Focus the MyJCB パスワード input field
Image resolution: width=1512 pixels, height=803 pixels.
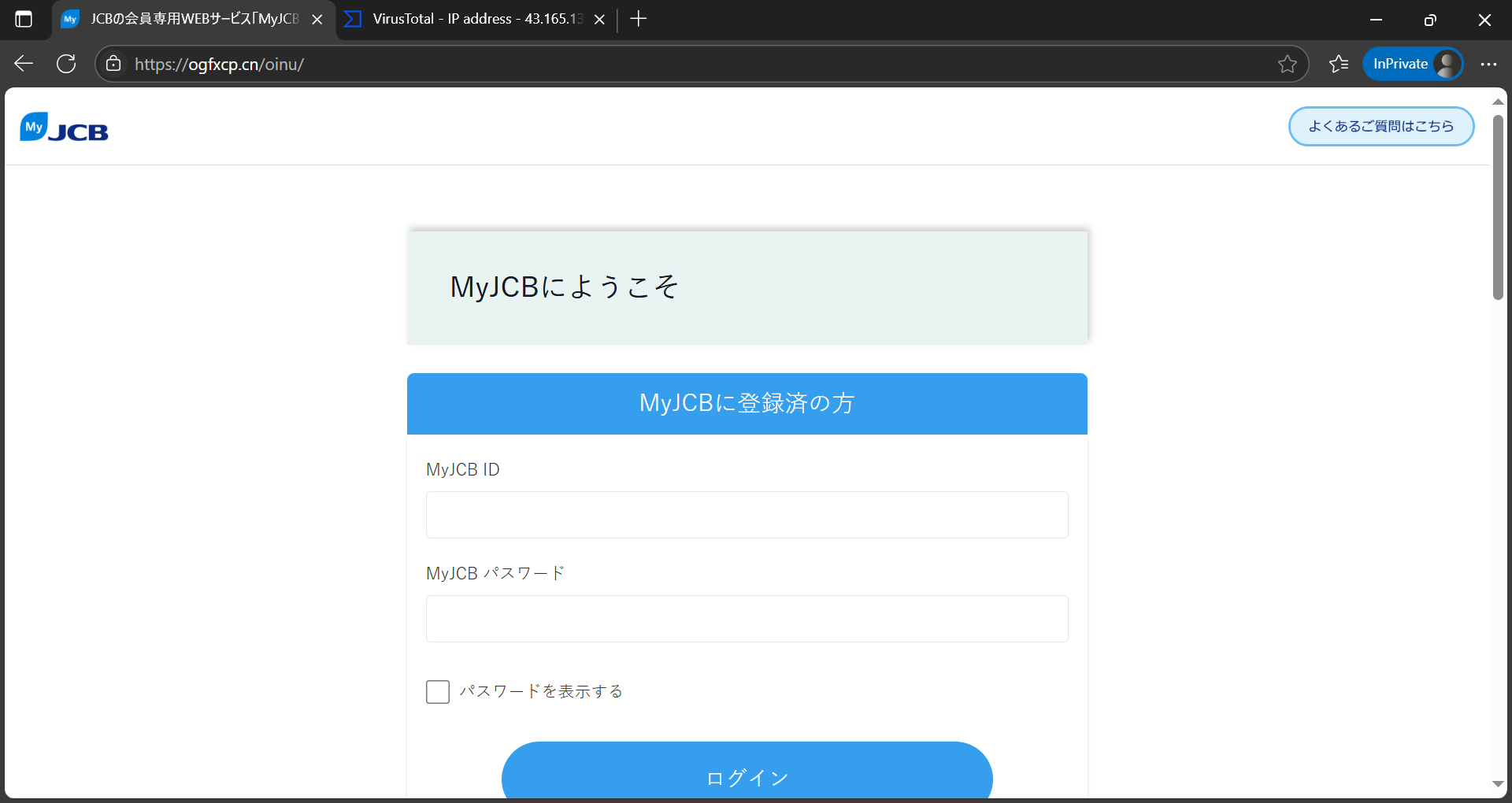pyautogui.click(x=747, y=619)
